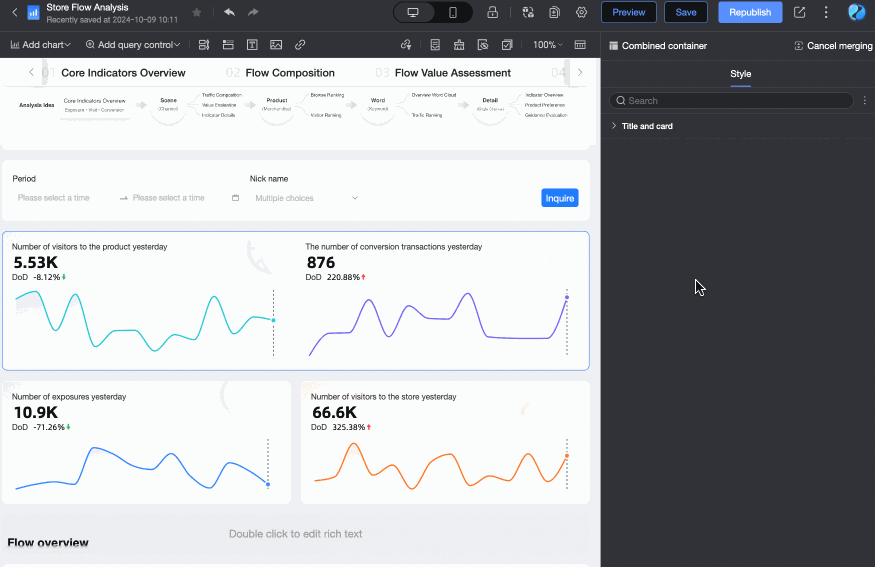Click the undo arrow icon
This screenshot has height=567, width=875.
[229, 12]
